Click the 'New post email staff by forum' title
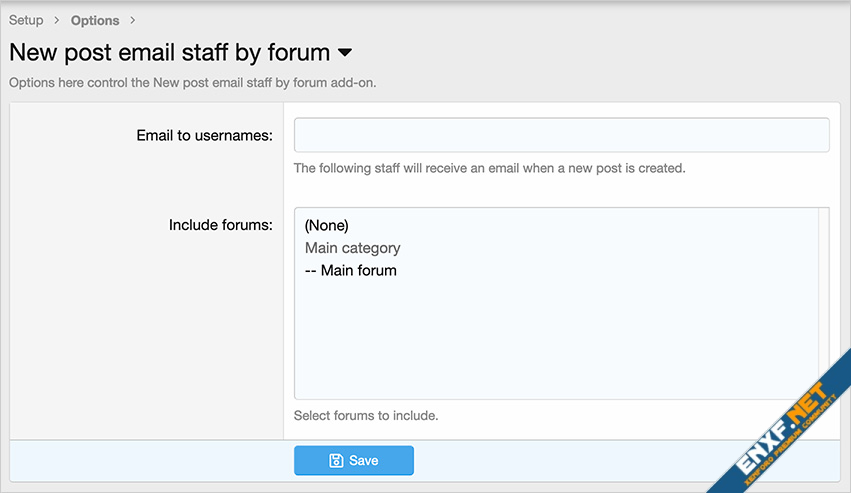The height and width of the screenshot is (493, 851). tap(169, 52)
